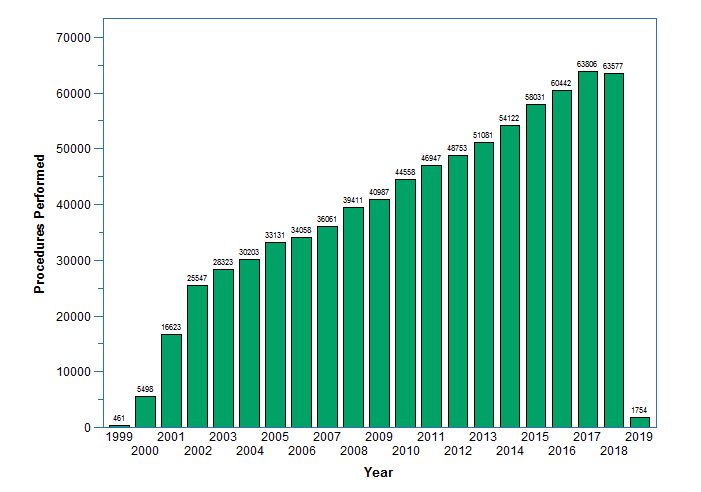Select the bar for year 2000
The width and height of the screenshot is (701, 492).
click(x=145, y=411)
